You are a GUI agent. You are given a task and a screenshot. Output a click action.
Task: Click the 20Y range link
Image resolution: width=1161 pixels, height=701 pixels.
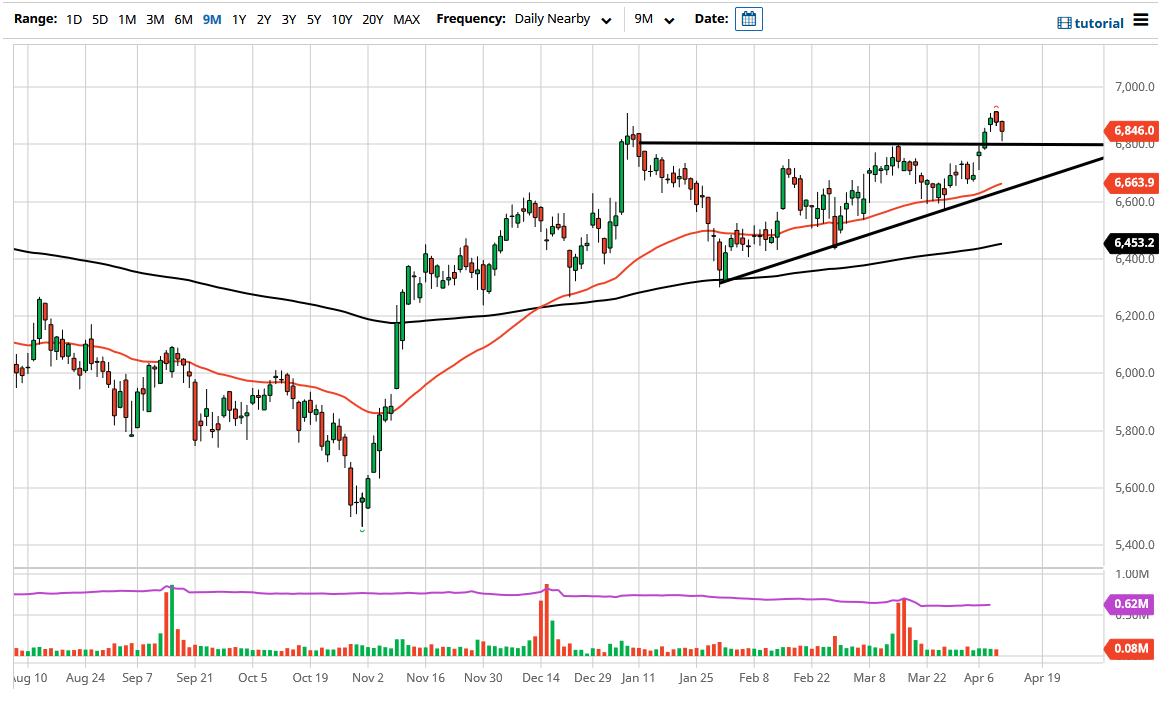[x=371, y=18]
